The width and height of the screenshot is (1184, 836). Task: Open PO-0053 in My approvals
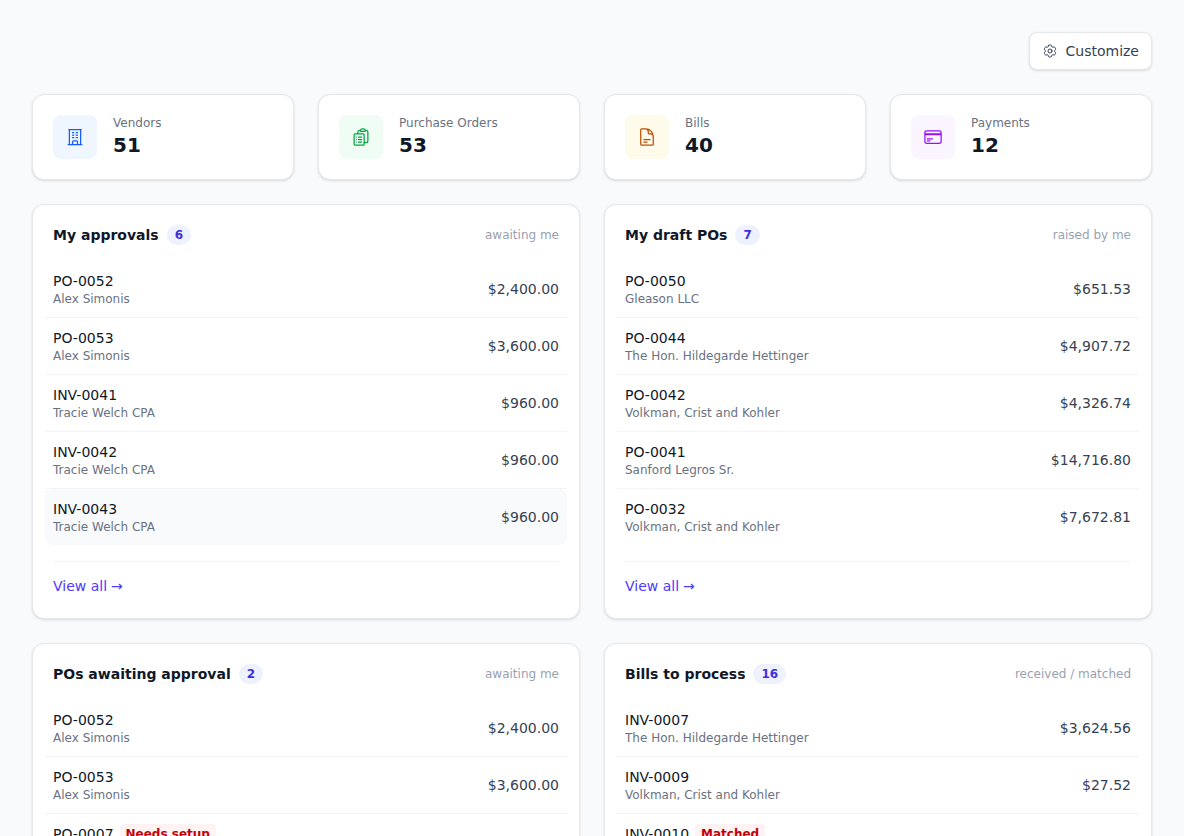coord(306,346)
